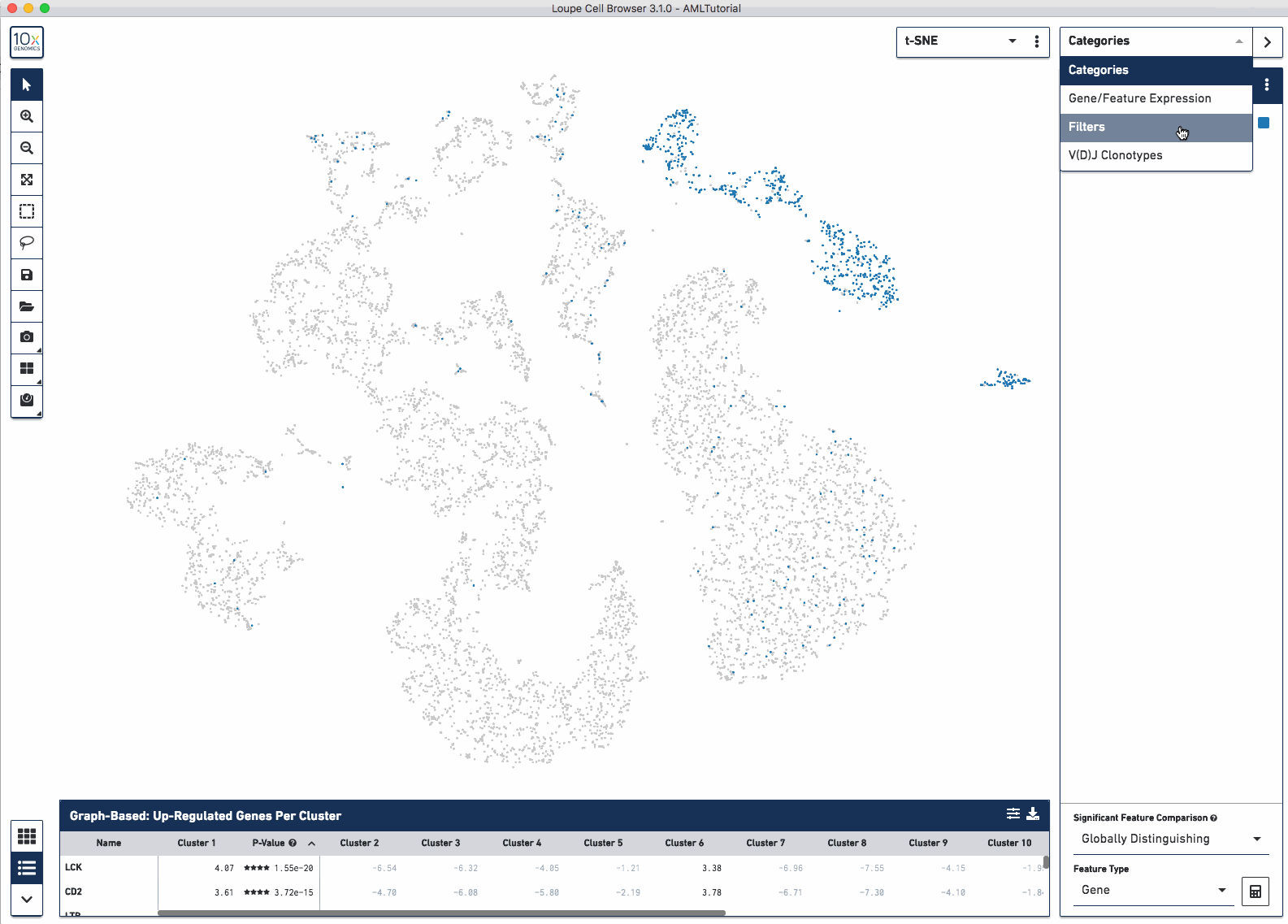Select the Gene/Feature Expression option
The height and width of the screenshot is (924, 1288).
coord(1156,99)
